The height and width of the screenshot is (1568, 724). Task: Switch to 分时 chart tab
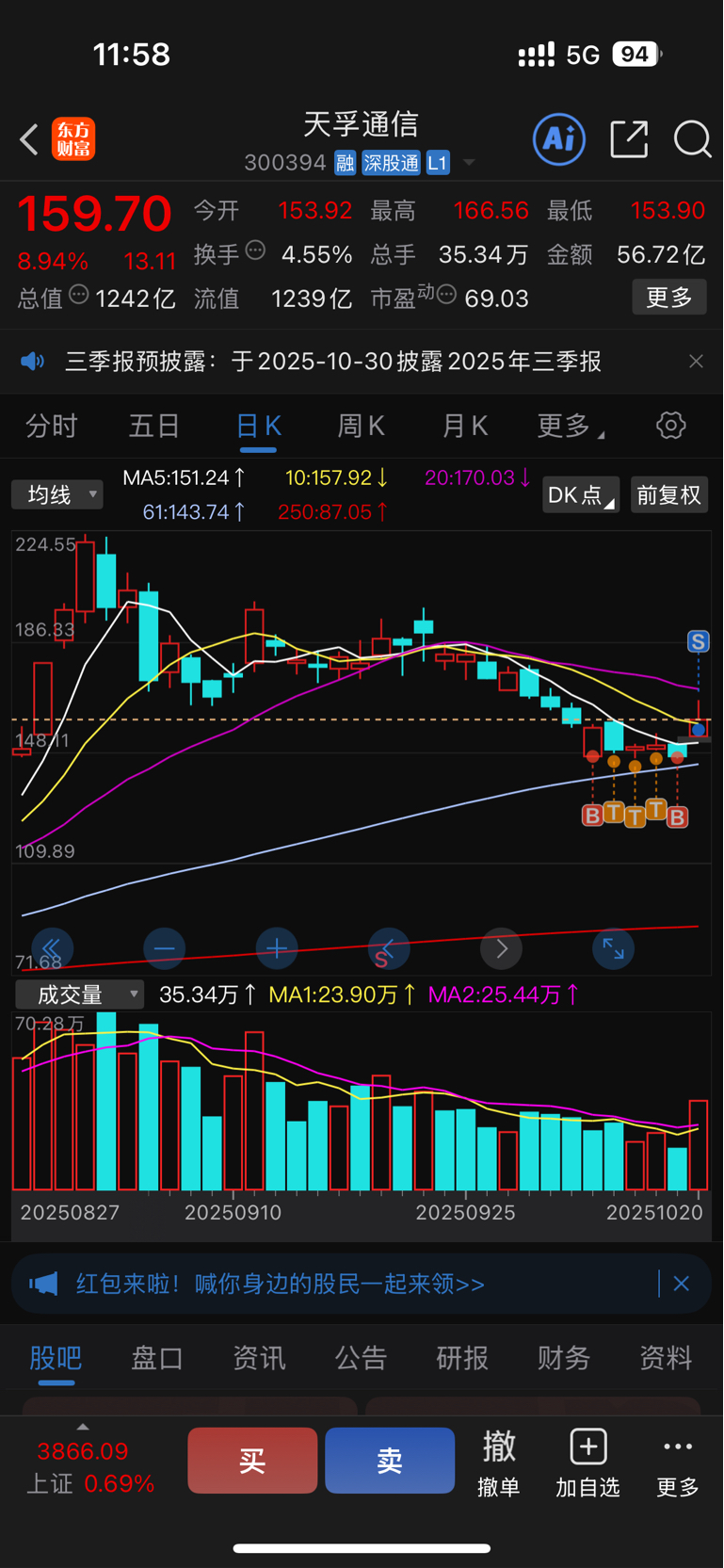[51, 426]
